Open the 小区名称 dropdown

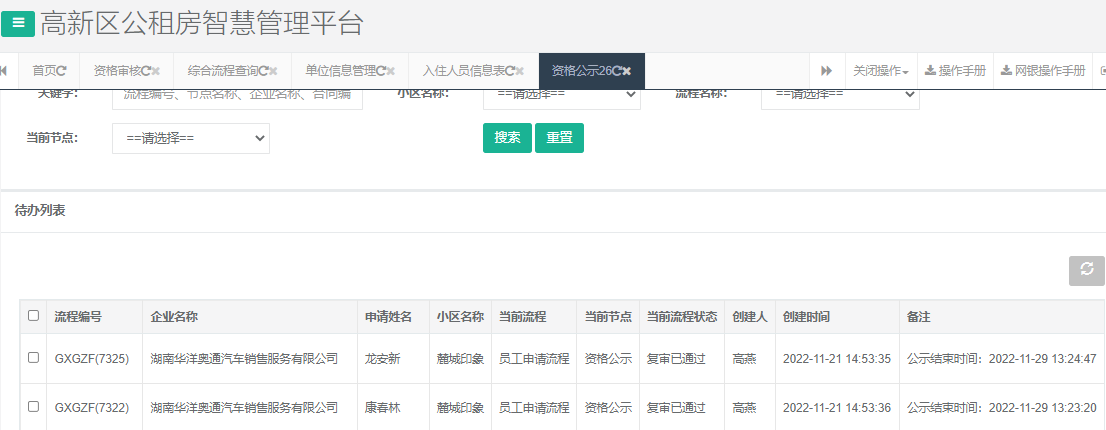tap(561, 96)
